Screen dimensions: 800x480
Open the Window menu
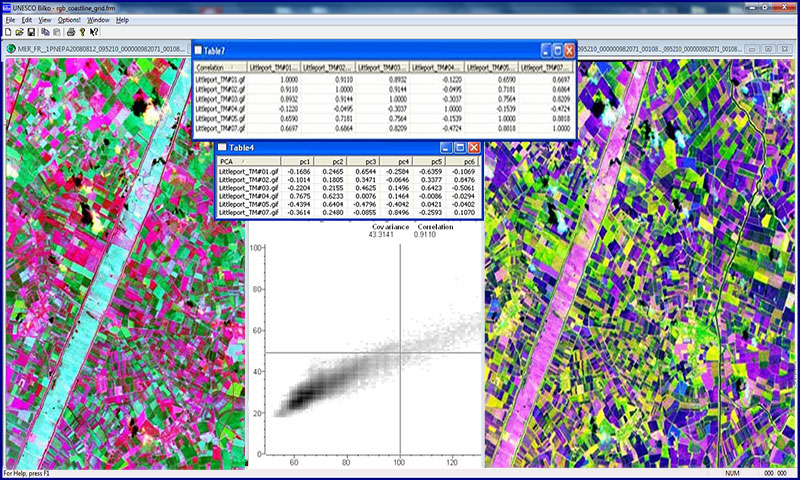[x=98, y=20]
